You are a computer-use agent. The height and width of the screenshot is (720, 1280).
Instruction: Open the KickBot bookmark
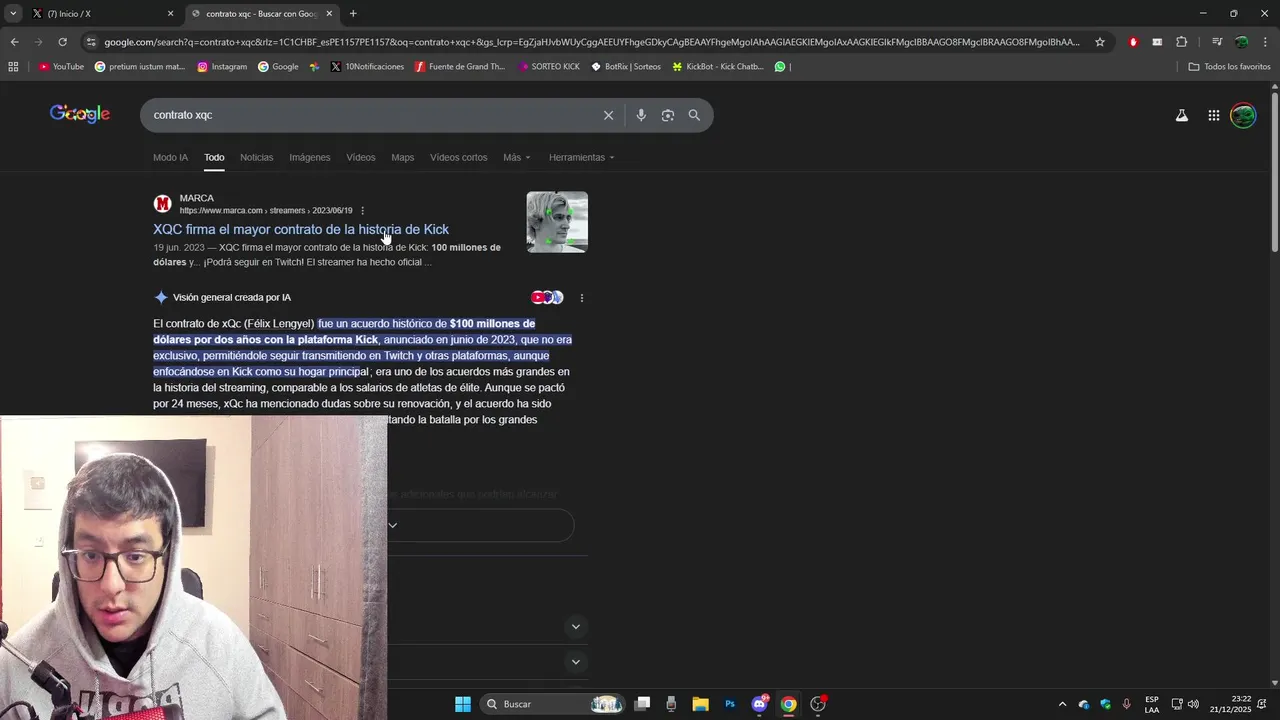(x=718, y=67)
